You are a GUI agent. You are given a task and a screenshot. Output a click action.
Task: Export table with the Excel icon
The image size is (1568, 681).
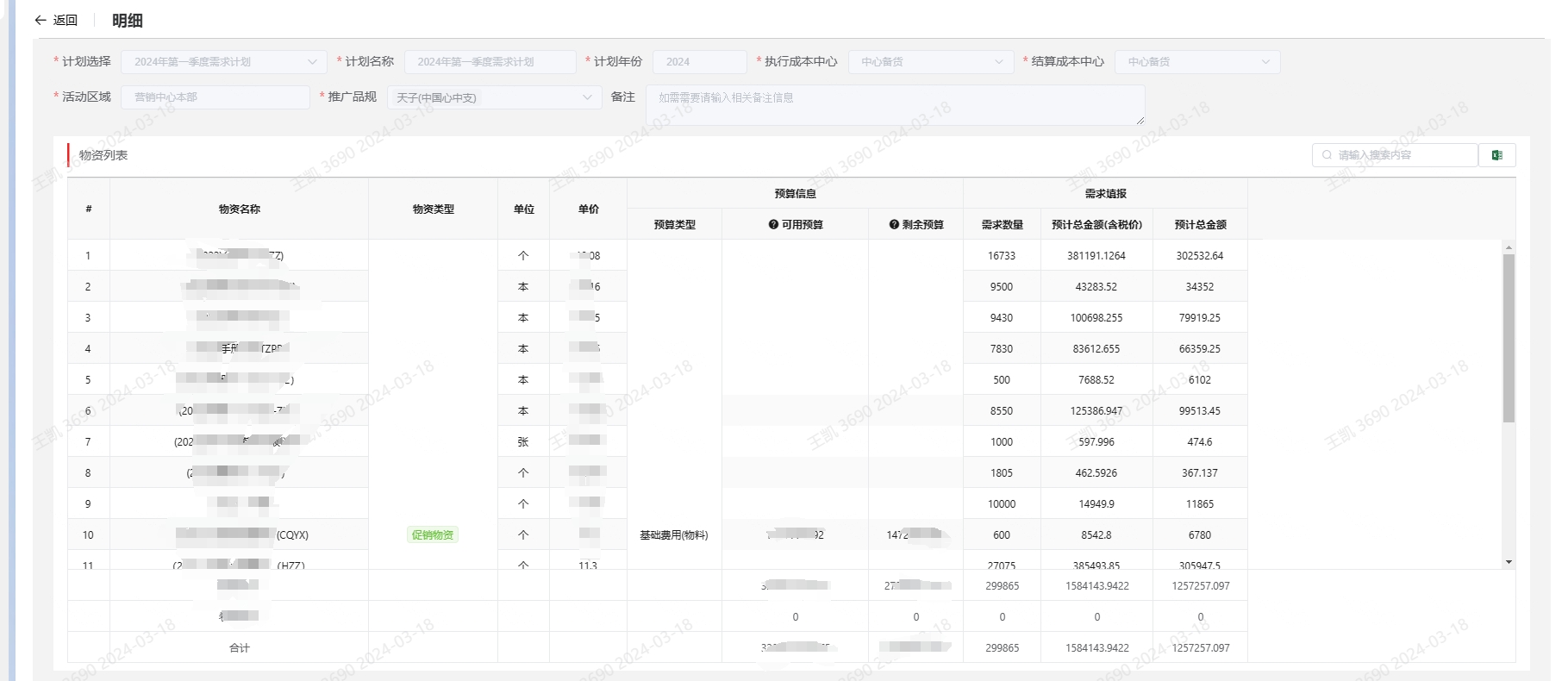(x=1497, y=155)
